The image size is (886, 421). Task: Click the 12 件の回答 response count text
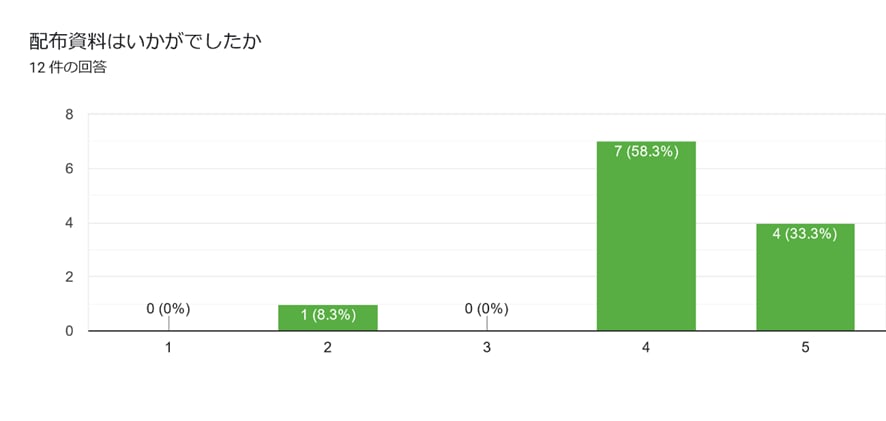click(68, 68)
